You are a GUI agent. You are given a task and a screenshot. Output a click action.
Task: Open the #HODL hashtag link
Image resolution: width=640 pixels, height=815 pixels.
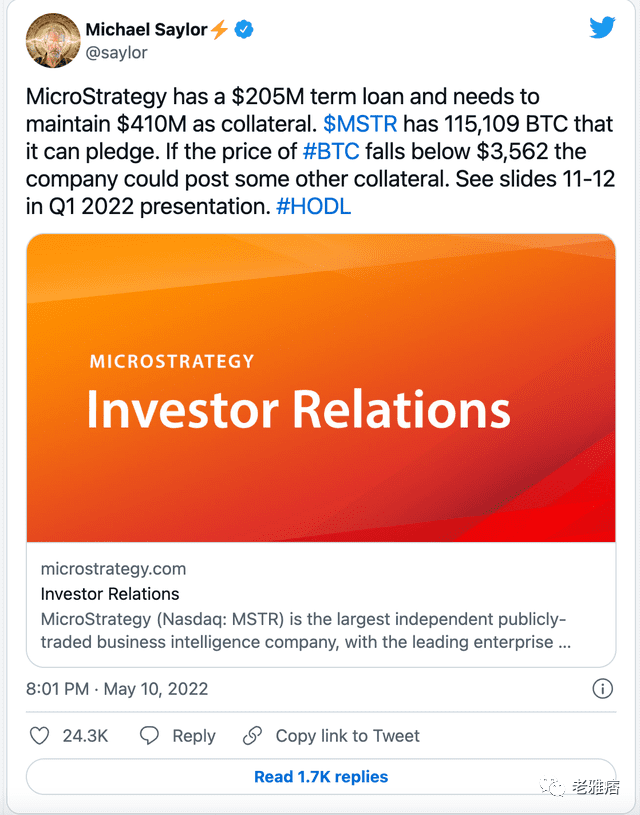314,206
